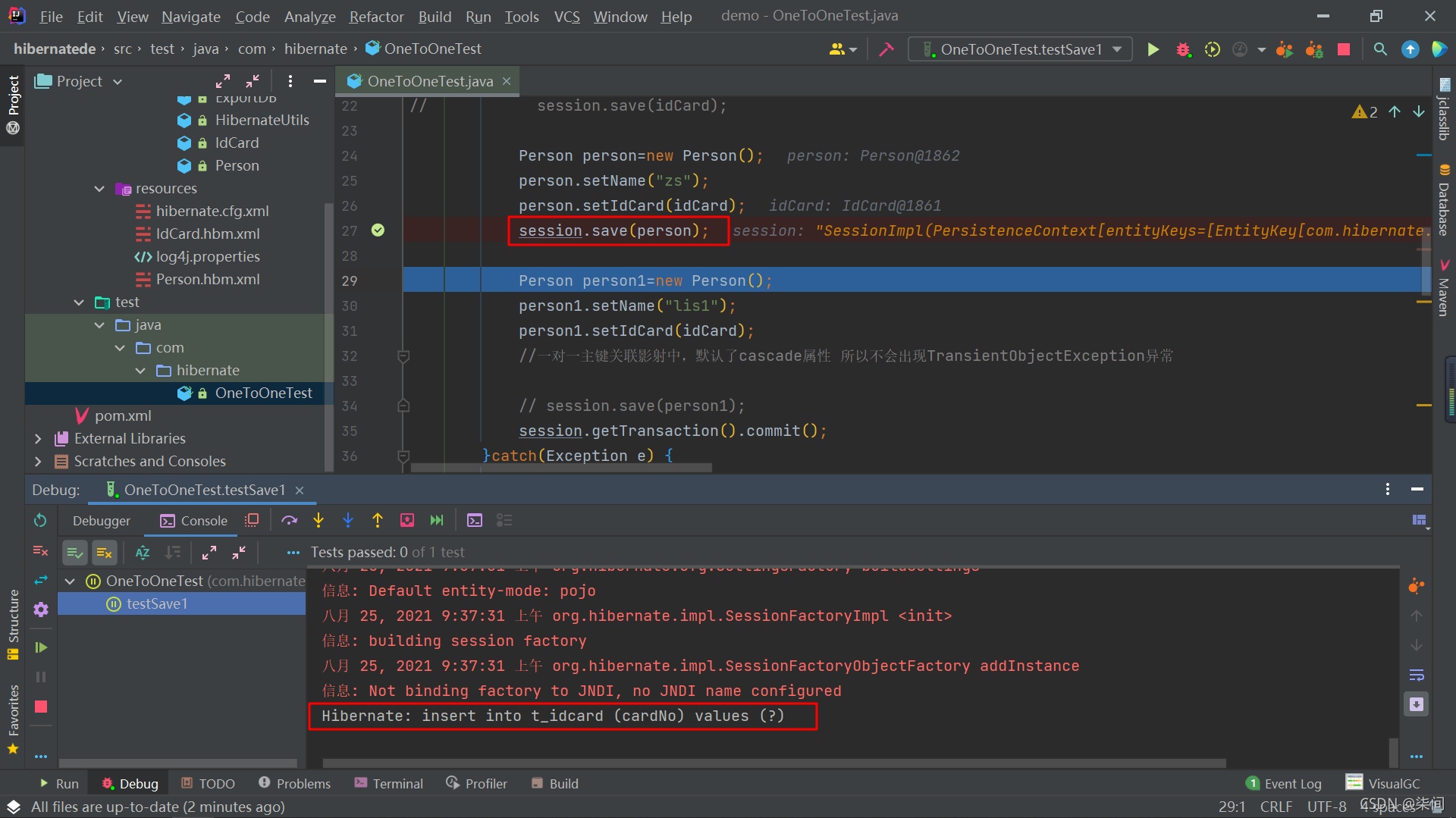Click the CRLF line separator in status bar

click(x=1276, y=806)
